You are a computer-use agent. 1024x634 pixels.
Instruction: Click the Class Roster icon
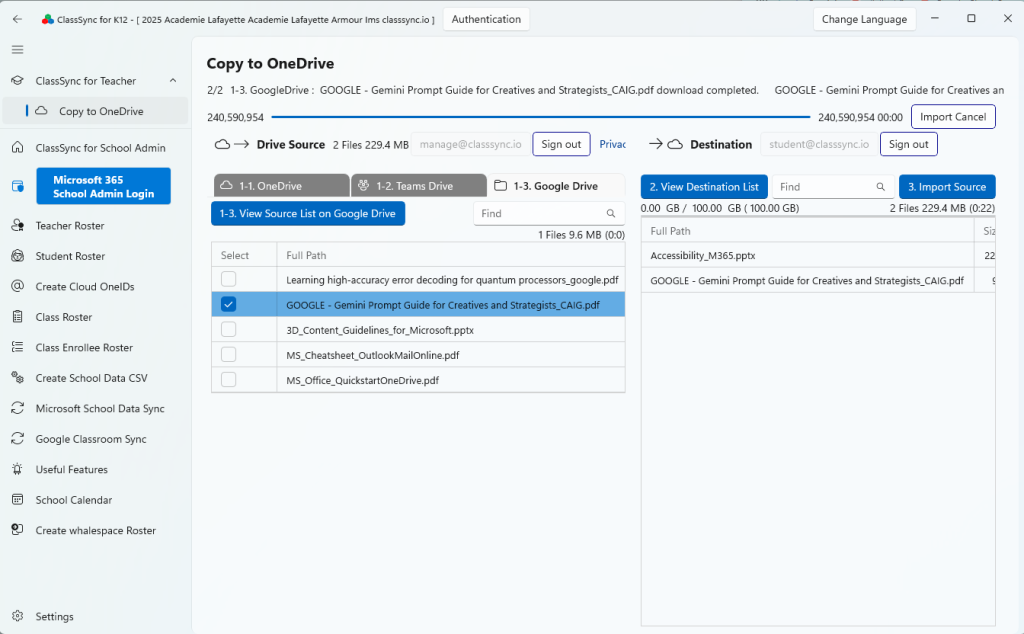(18, 317)
